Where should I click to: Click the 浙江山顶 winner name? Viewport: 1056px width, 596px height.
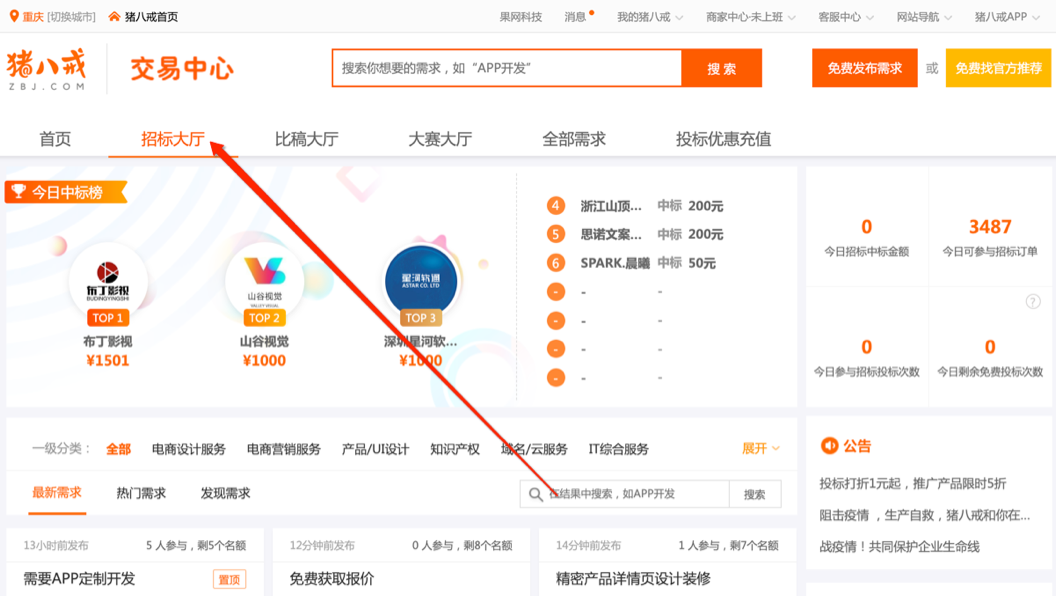[x=611, y=206]
